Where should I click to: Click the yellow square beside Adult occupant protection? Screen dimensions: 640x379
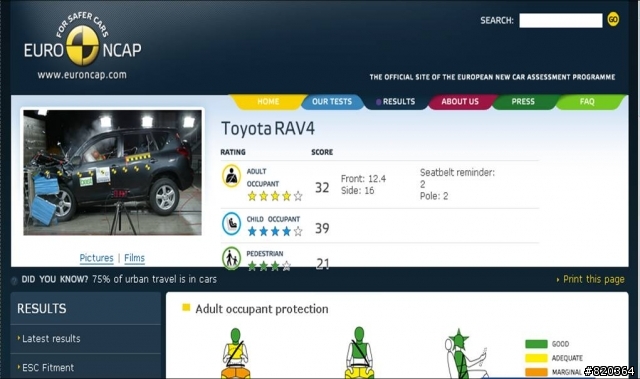click(186, 307)
